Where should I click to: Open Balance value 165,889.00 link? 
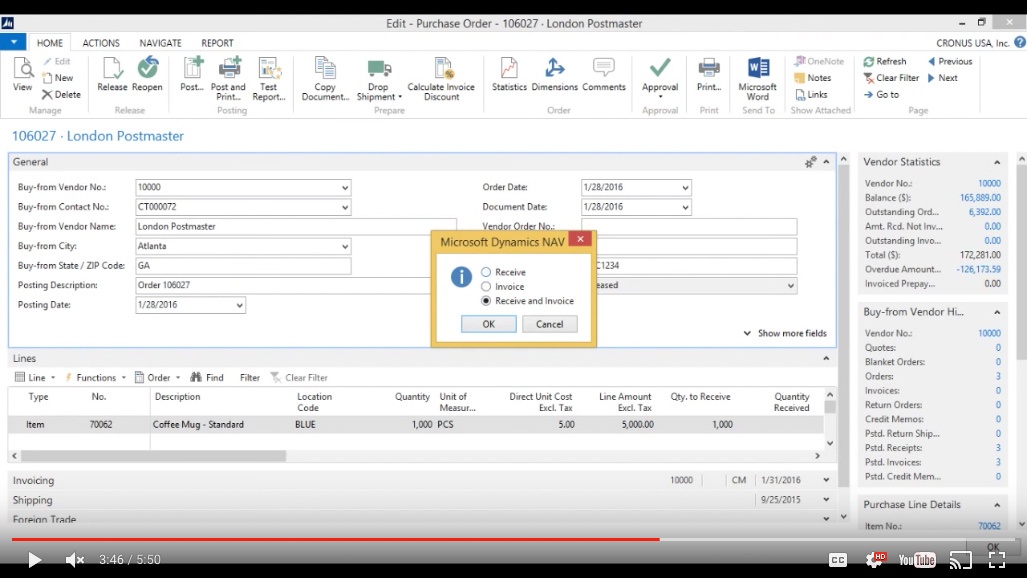(x=980, y=197)
